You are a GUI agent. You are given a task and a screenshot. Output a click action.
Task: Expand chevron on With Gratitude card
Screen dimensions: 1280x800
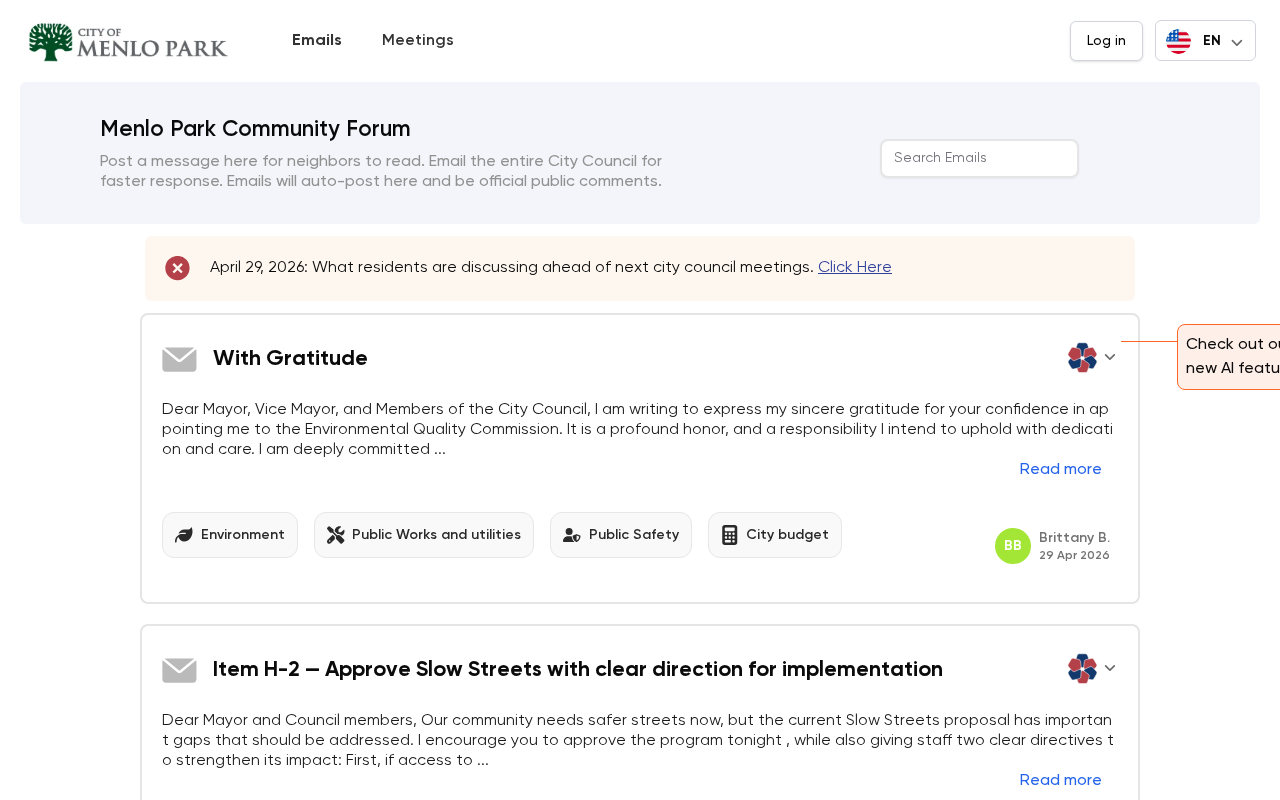click(1110, 357)
